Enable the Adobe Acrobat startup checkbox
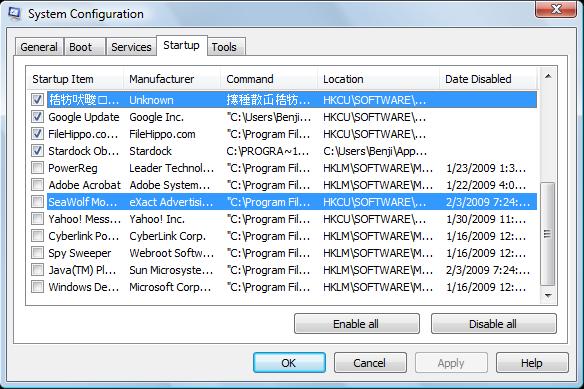584x389 pixels. pos(37,184)
